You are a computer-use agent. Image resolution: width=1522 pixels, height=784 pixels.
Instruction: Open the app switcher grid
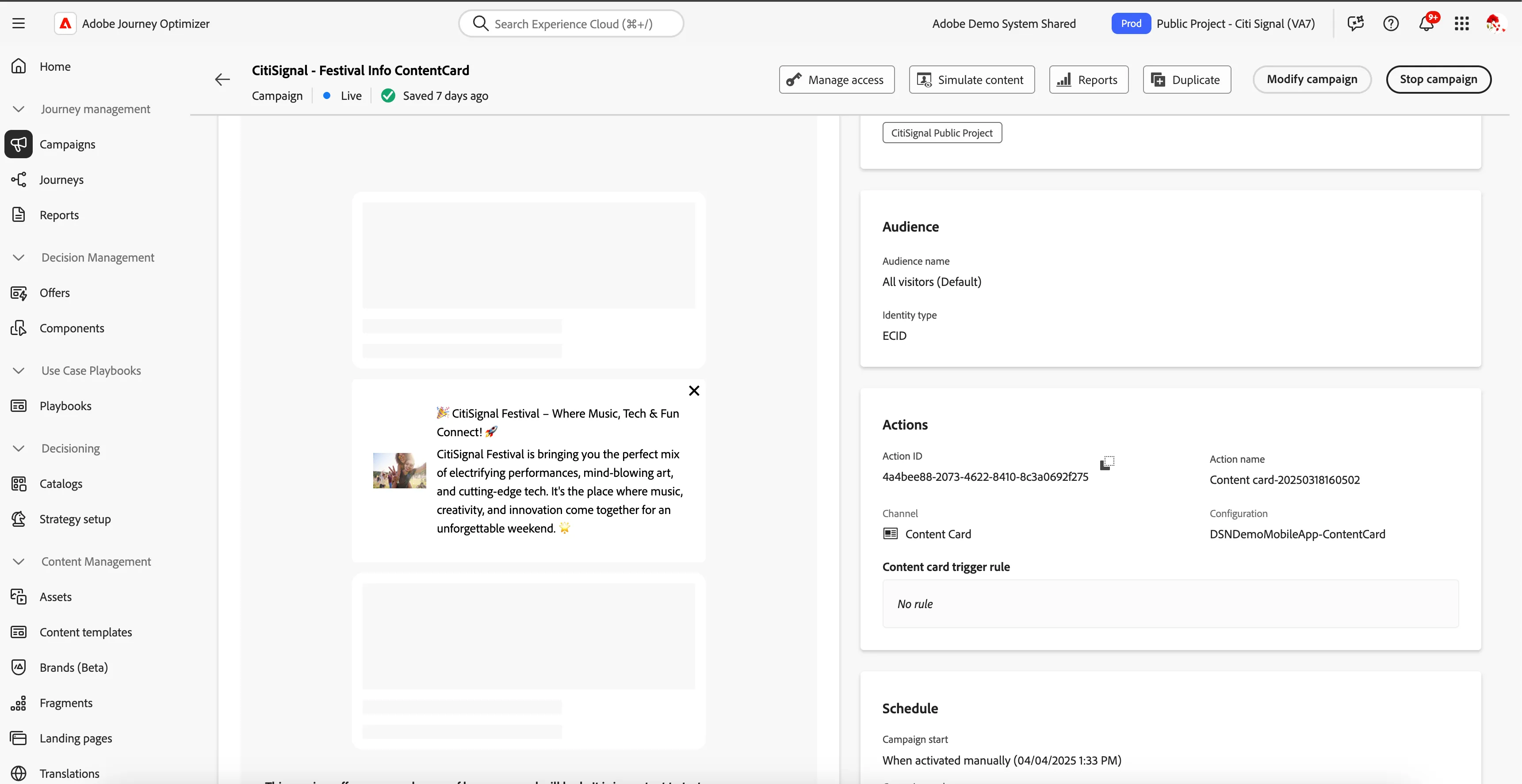point(1462,23)
